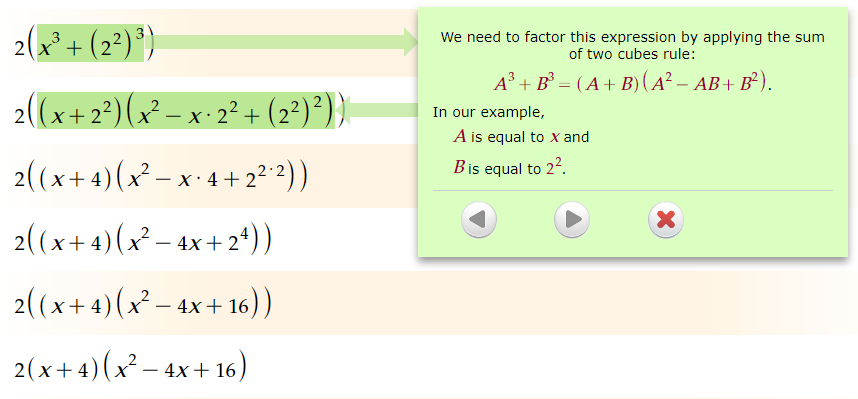
Task: Click the text 'A is equal to x and'
Action: pyautogui.click(x=521, y=136)
